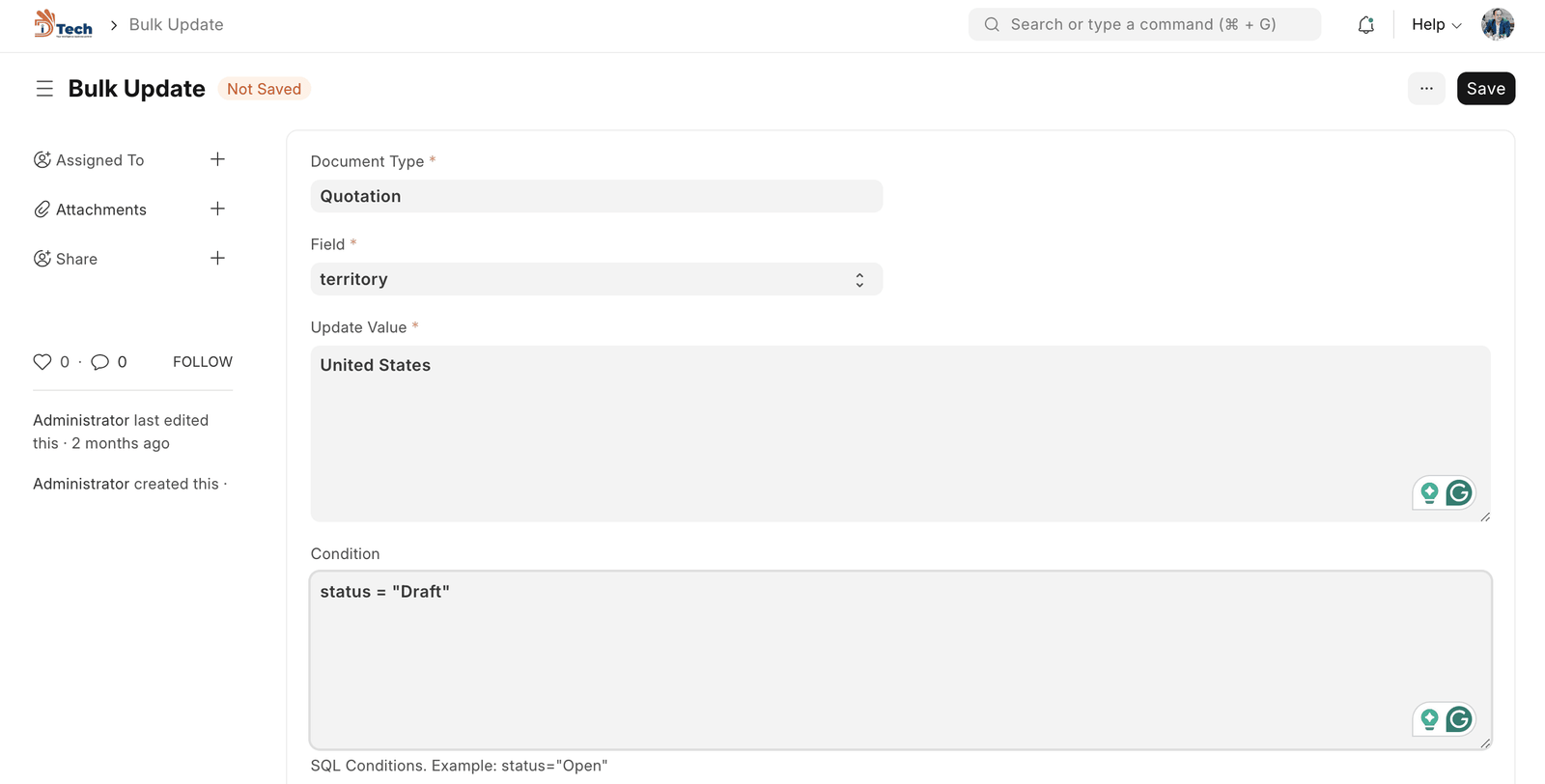Add an assignee with plus icon
Image resolution: width=1545 pixels, height=784 pixels.
click(217, 159)
